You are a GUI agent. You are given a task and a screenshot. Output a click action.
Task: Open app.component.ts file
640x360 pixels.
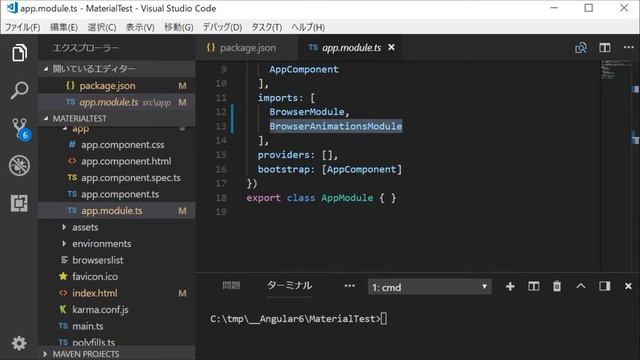point(117,194)
